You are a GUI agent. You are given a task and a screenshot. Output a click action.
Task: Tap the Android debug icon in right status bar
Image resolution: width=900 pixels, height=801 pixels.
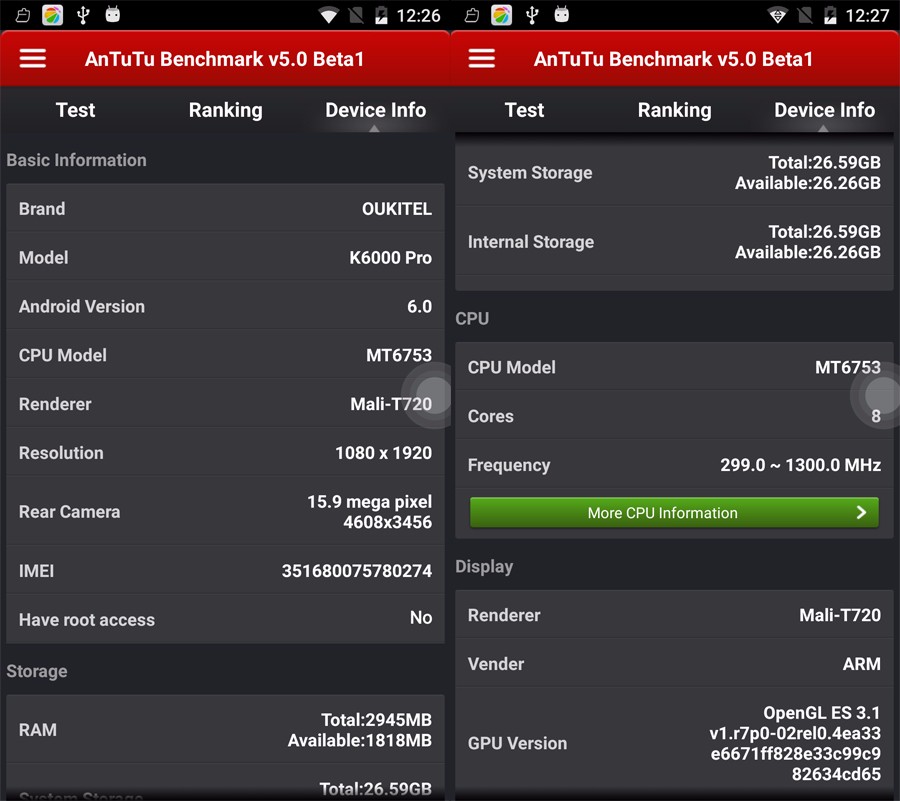(562, 14)
